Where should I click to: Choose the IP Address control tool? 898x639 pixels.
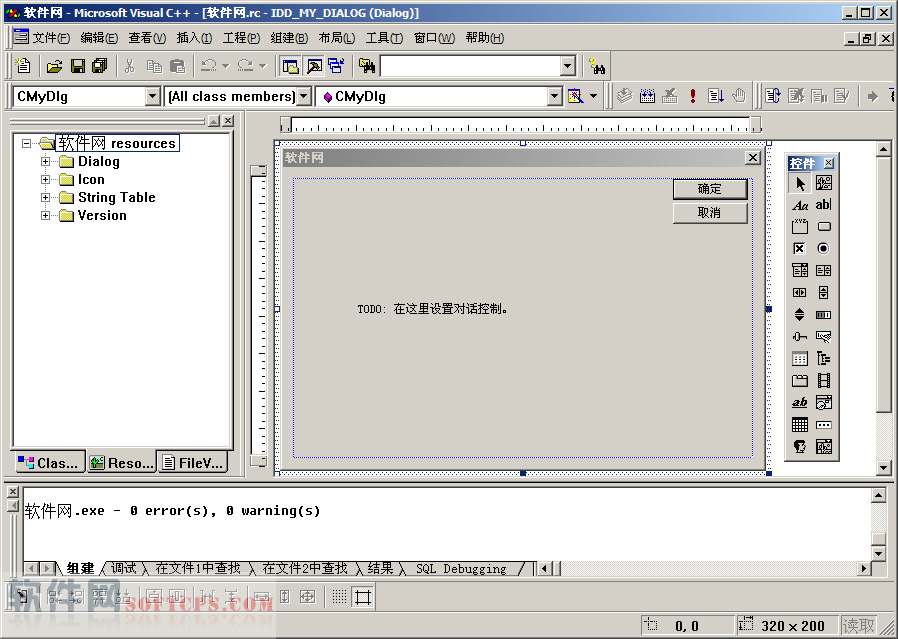[x=824, y=425]
